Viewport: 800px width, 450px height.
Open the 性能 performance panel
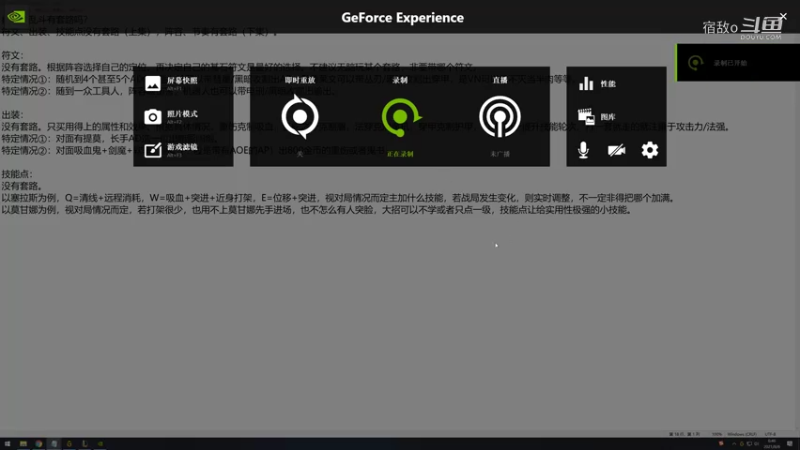(597, 83)
